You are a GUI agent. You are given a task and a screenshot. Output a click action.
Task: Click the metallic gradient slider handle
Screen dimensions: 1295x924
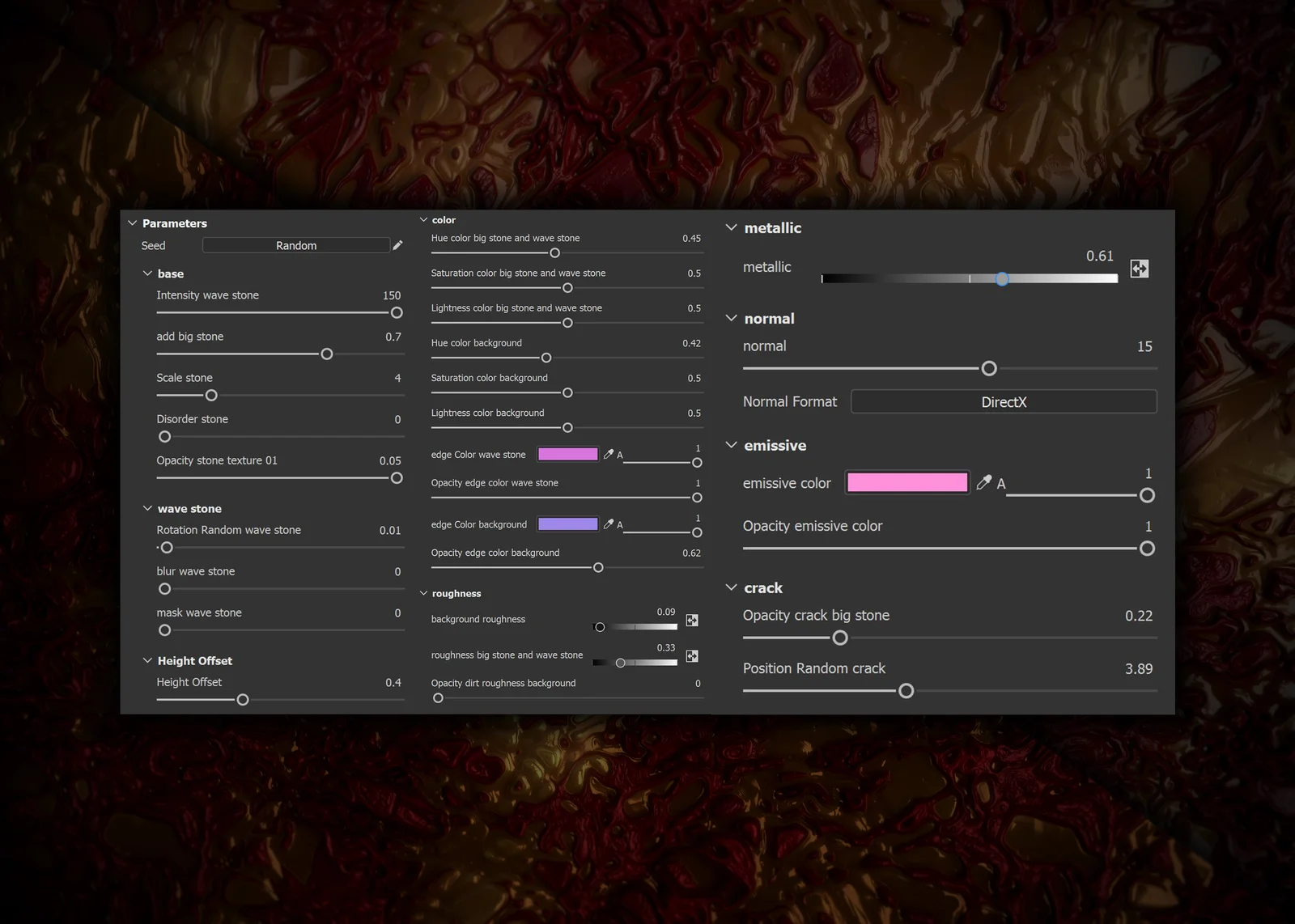click(x=1002, y=279)
